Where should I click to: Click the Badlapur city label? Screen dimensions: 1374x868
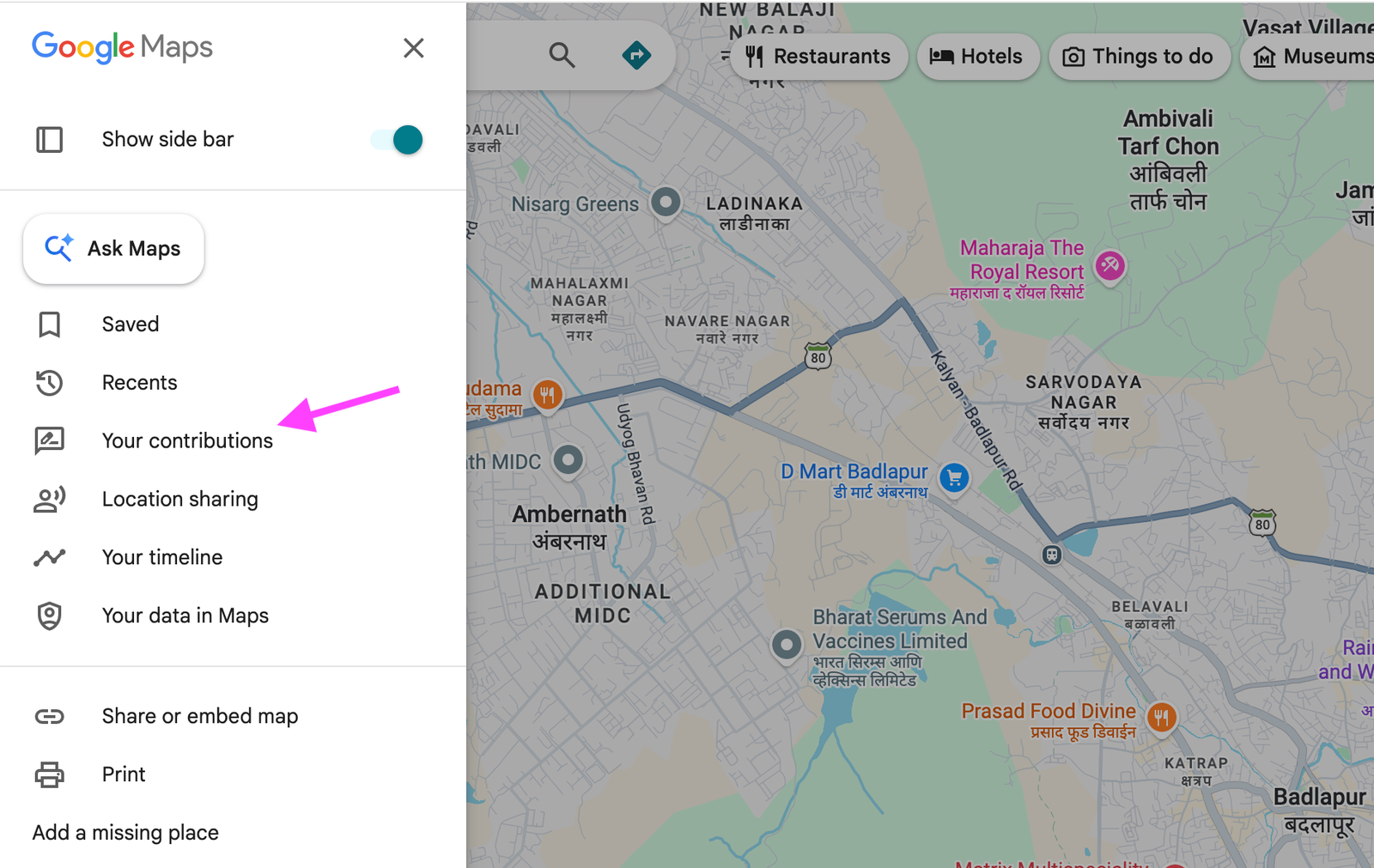(1319, 810)
